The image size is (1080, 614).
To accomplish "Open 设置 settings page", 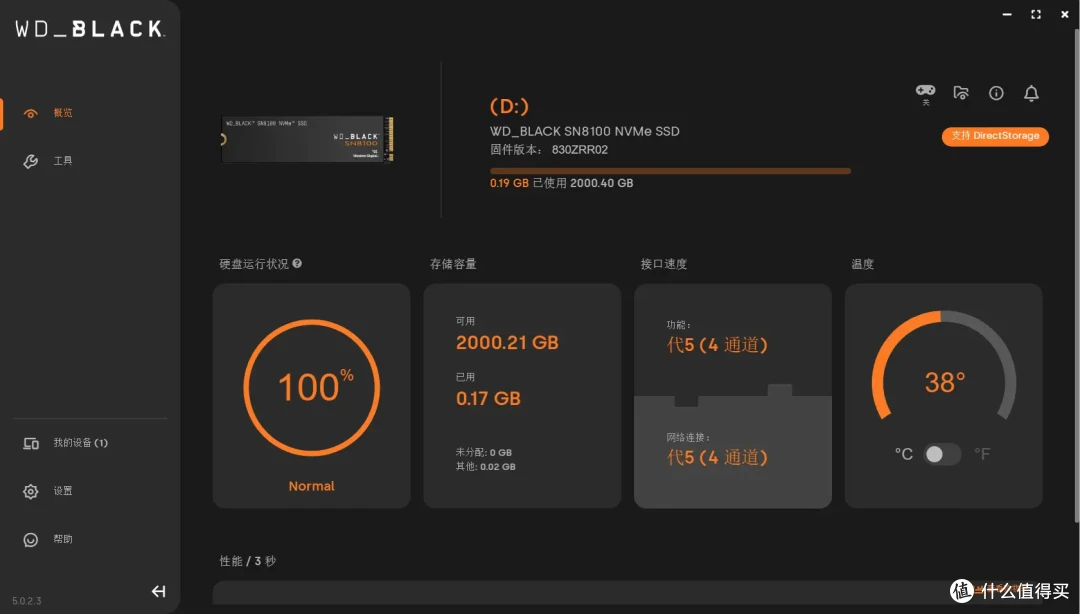I will click(63, 491).
